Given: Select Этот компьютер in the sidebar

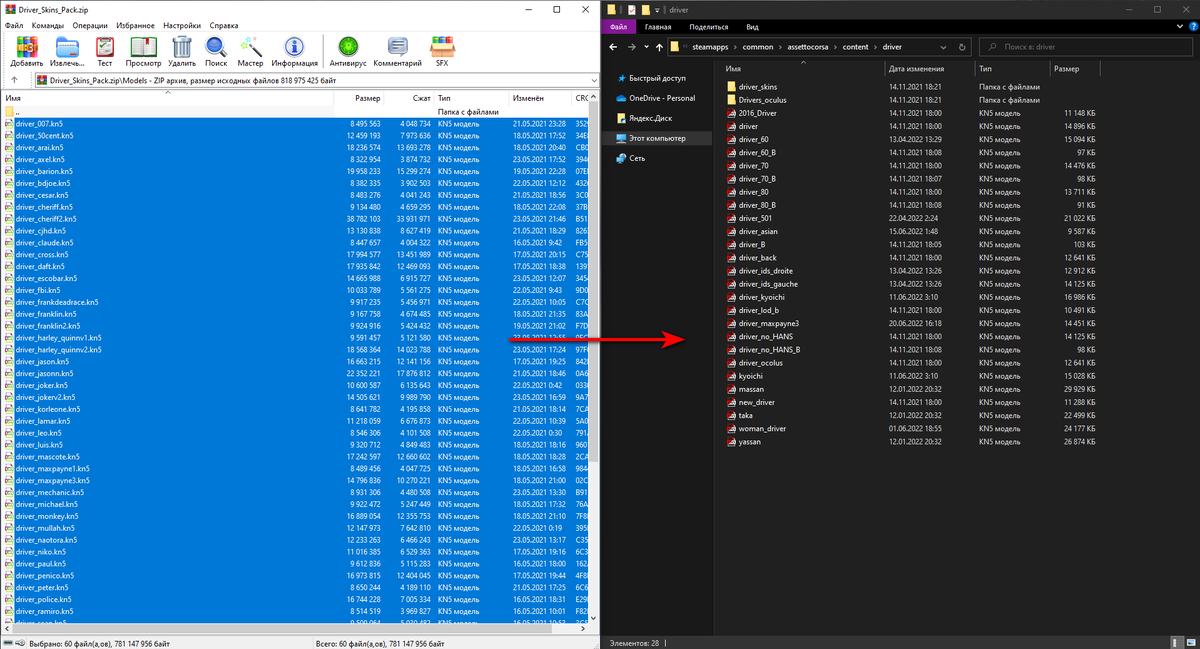Looking at the screenshot, I should [x=653, y=138].
